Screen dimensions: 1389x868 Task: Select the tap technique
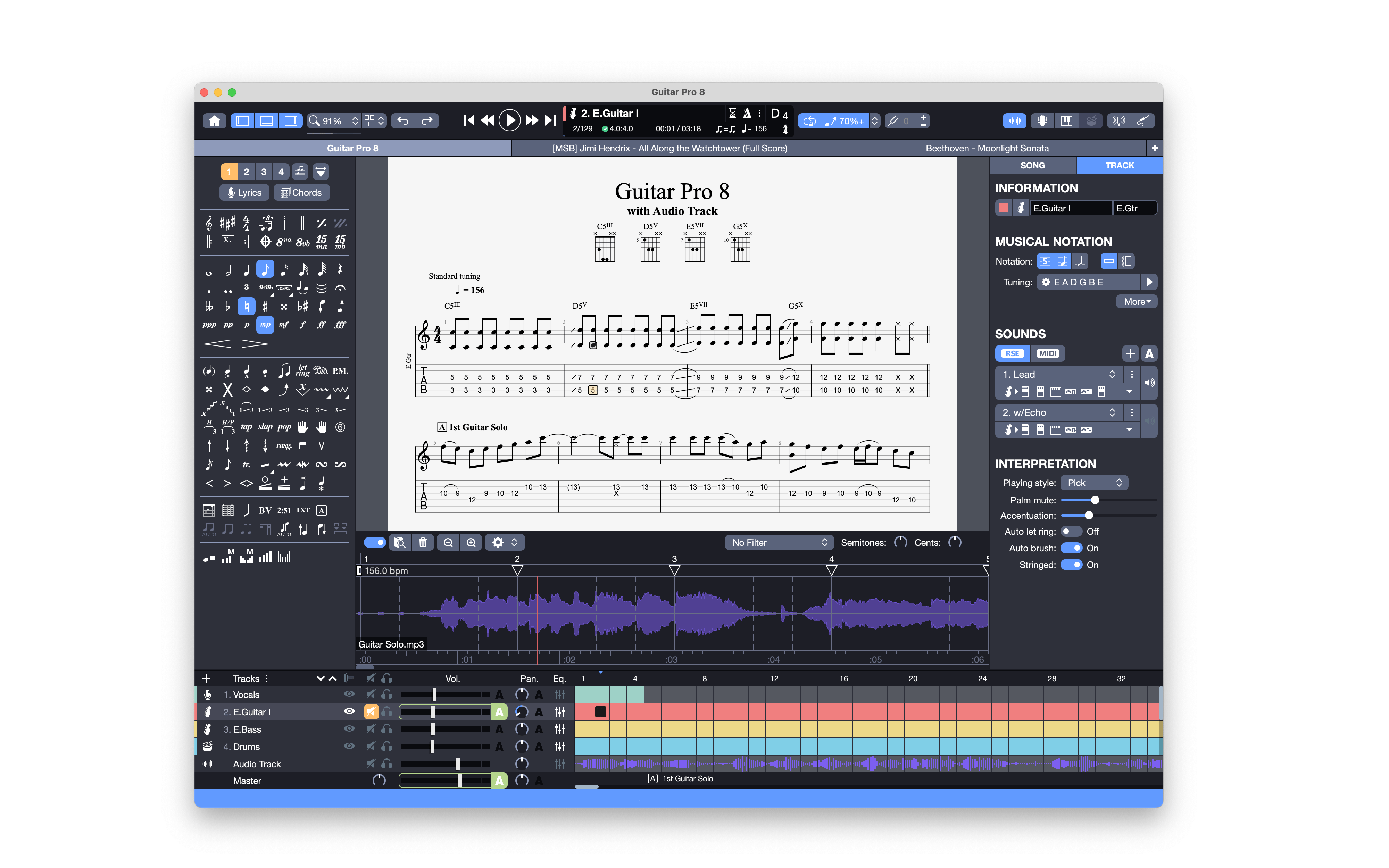[x=246, y=427]
